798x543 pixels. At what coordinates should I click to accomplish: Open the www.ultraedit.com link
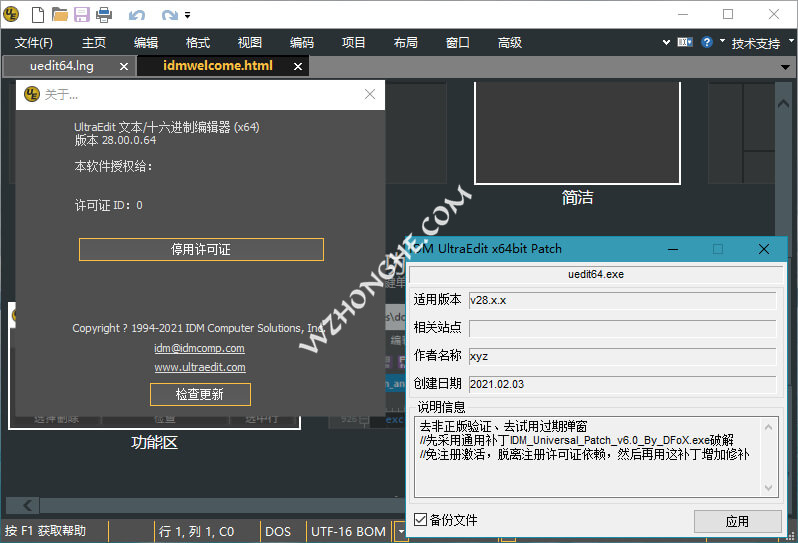coord(200,367)
